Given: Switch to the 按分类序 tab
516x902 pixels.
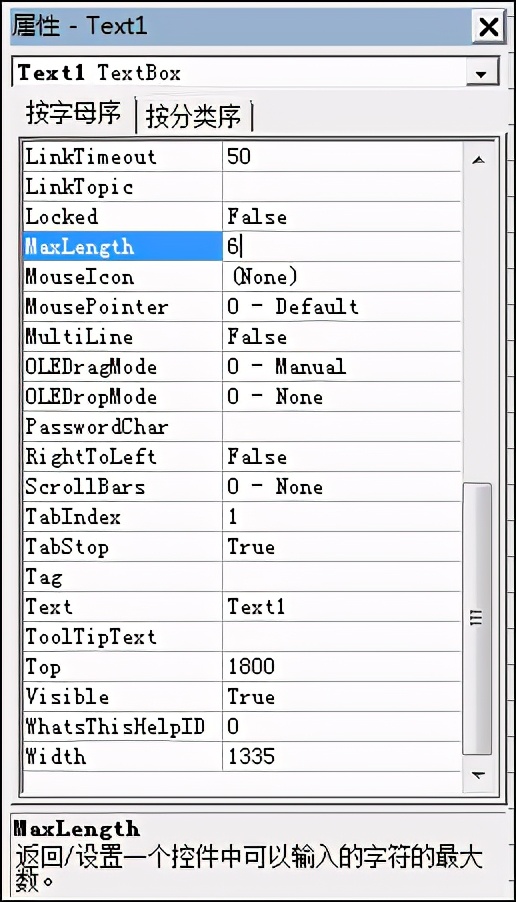Looking at the screenshot, I should click(x=193, y=116).
